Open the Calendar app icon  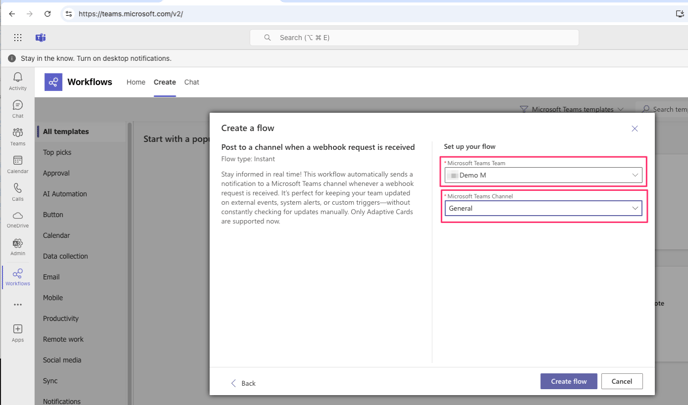[x=18, y=161]
